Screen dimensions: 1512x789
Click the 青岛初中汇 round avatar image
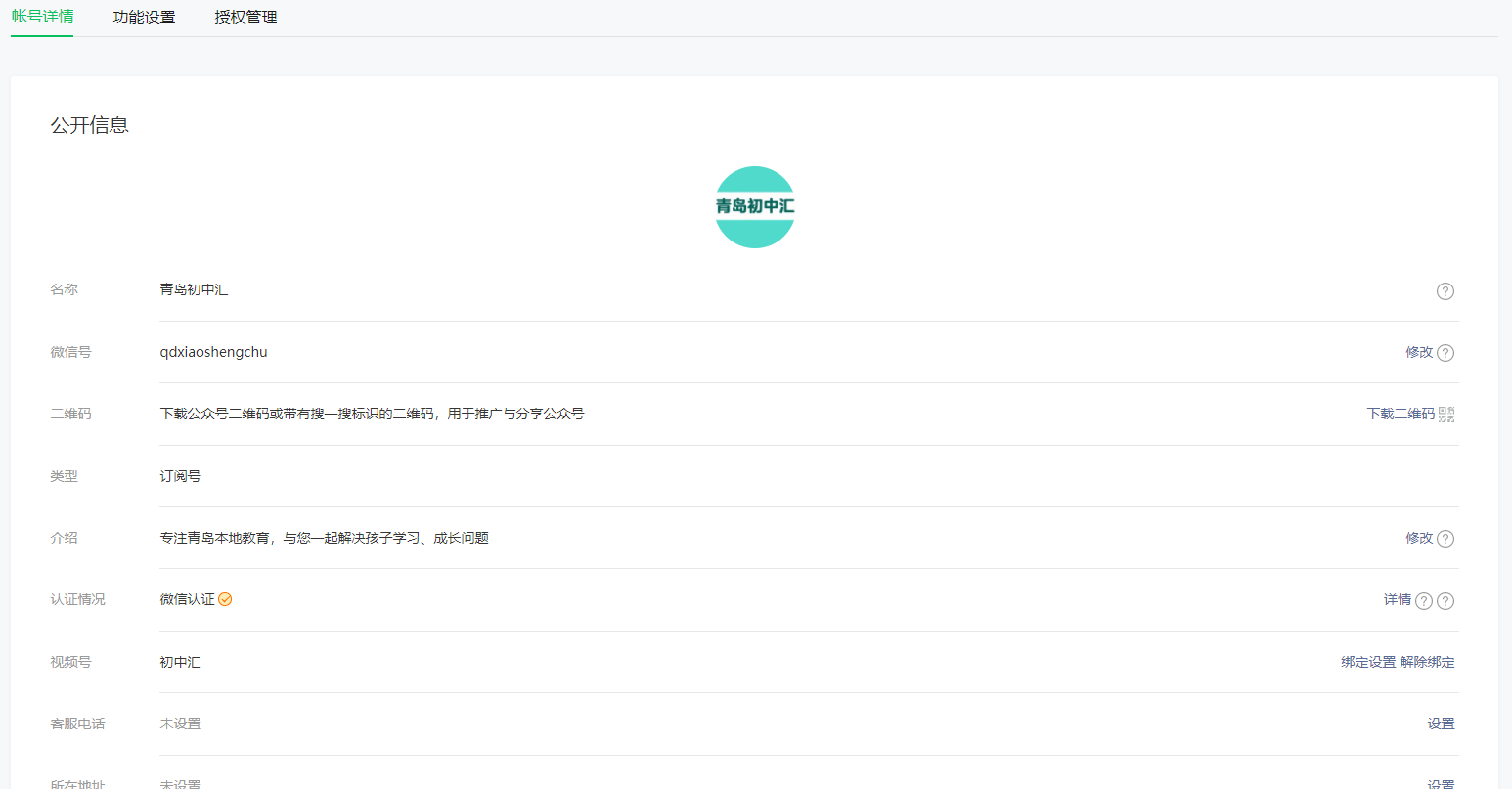tap(755, 207)
